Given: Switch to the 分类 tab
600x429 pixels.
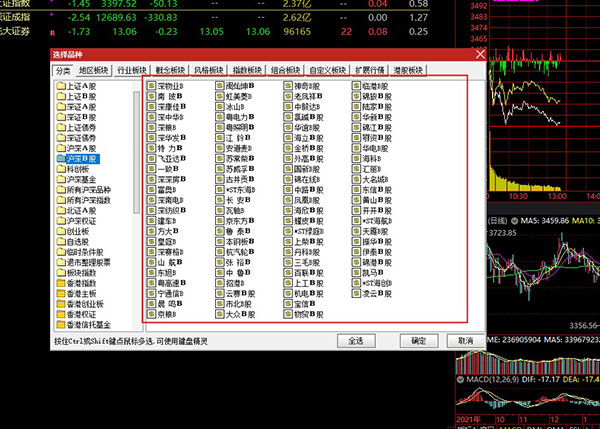Looking at the screenshot, I should 63,70.
